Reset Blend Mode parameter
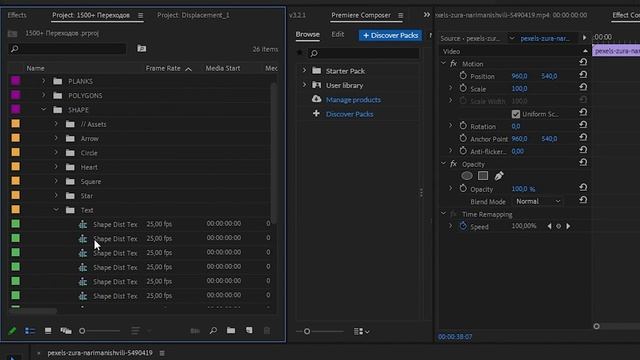640x360 pixels. [x=583, y=200]
